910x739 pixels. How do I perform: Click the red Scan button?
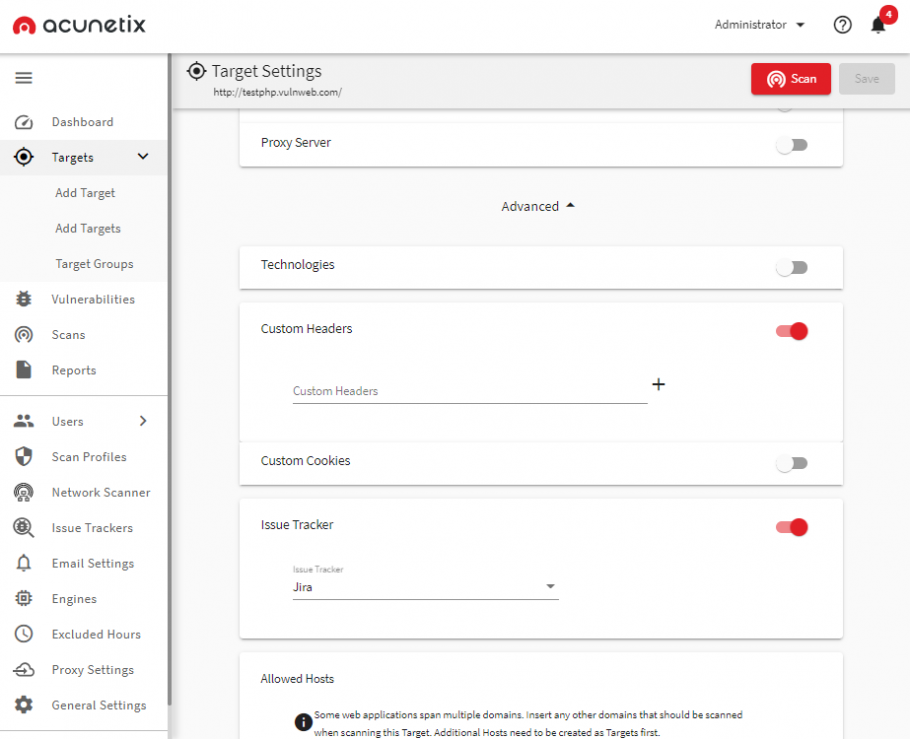tap(790, 79)
